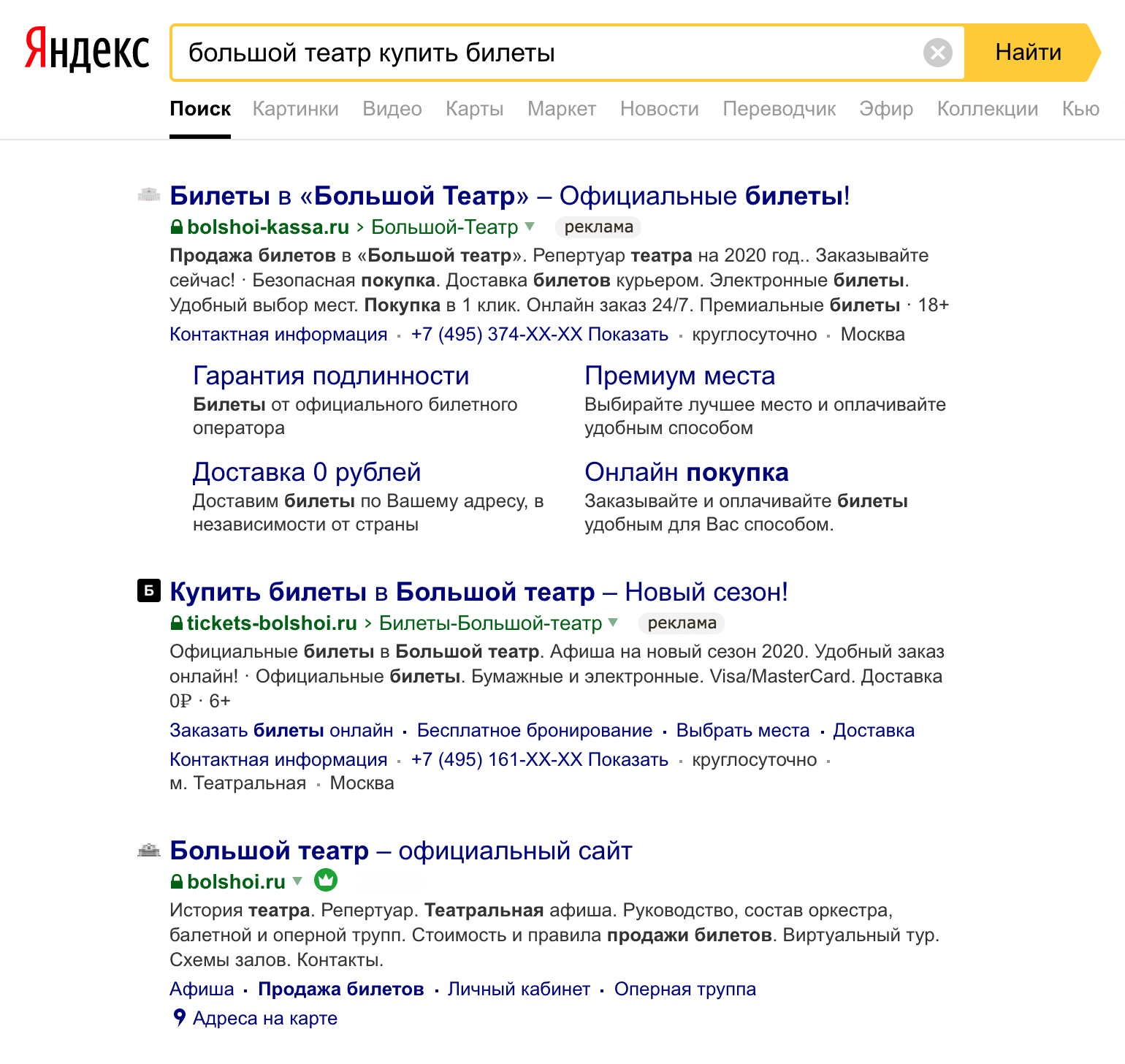Go to the Маркет tab
The image size is (1125, 1064).
[x=562, y=109]
